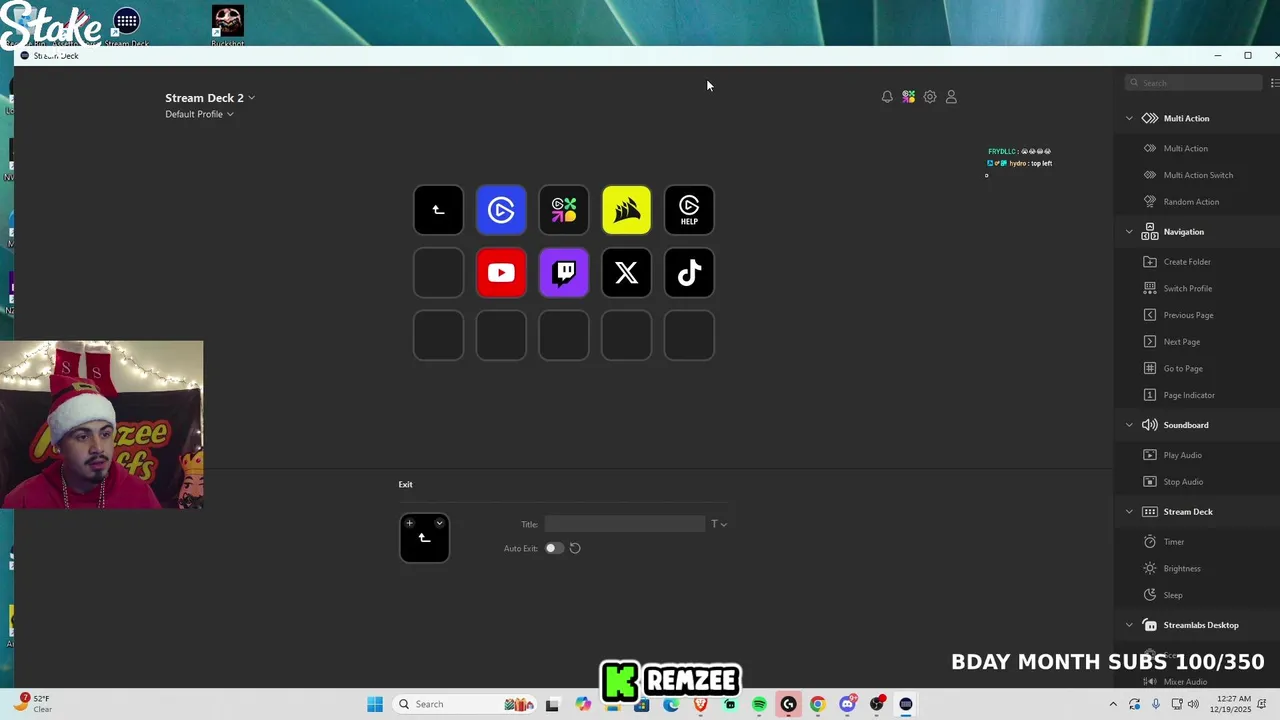Open the Windows Start menu
The width and height of the screenshot is (1280, 720).
(x=375, y=704)
